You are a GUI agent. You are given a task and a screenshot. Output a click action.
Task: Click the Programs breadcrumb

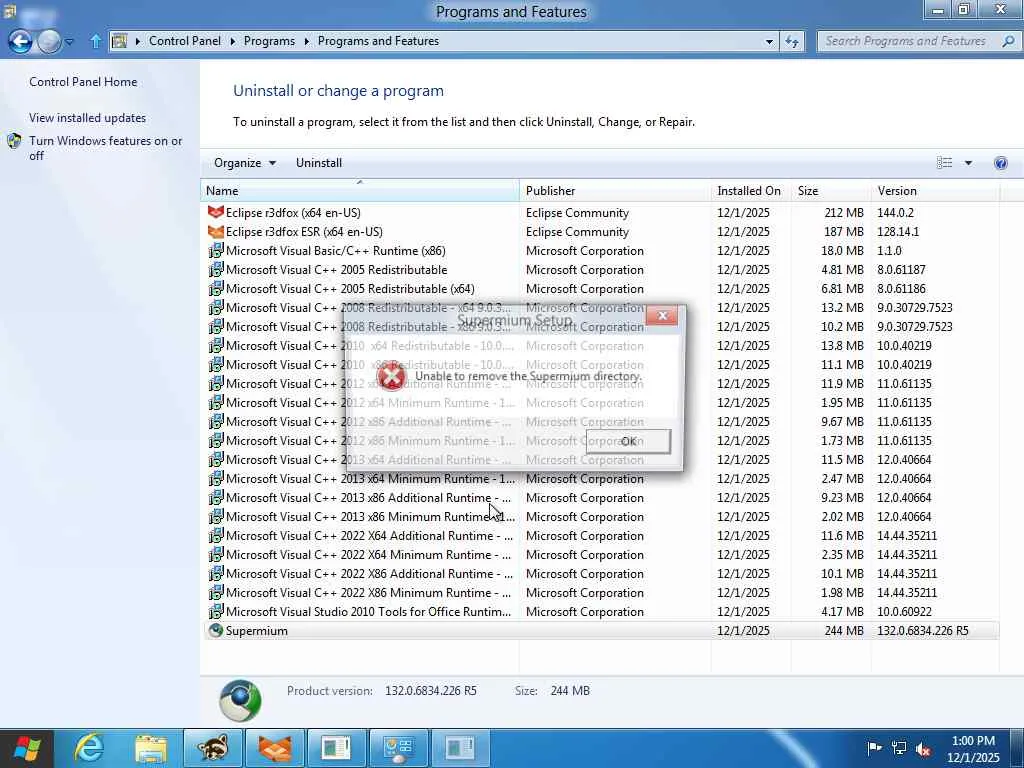click(x=269, y=40)
